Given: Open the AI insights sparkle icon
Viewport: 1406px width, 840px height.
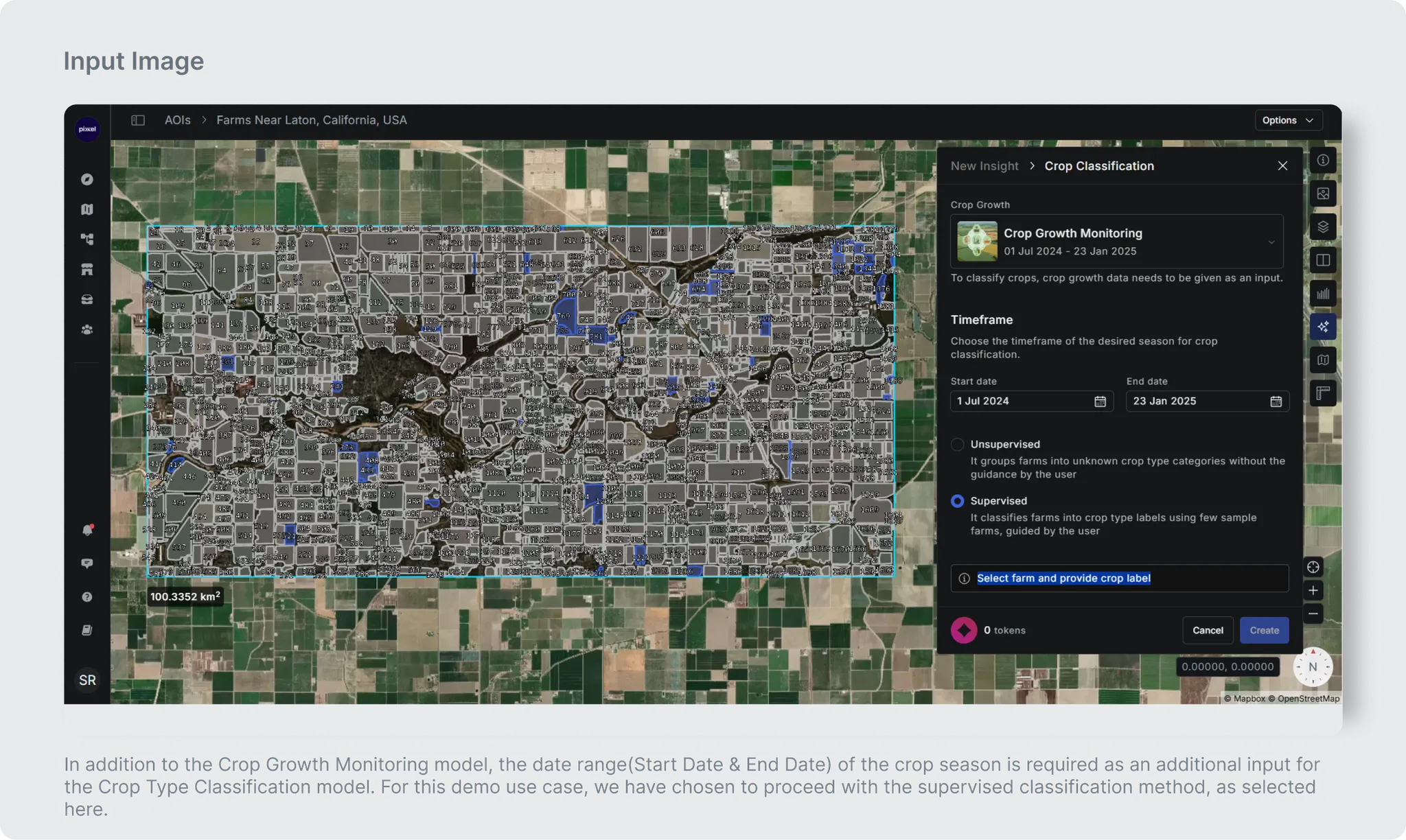Looking at the screenshot, I should (x=1322, y=327).
